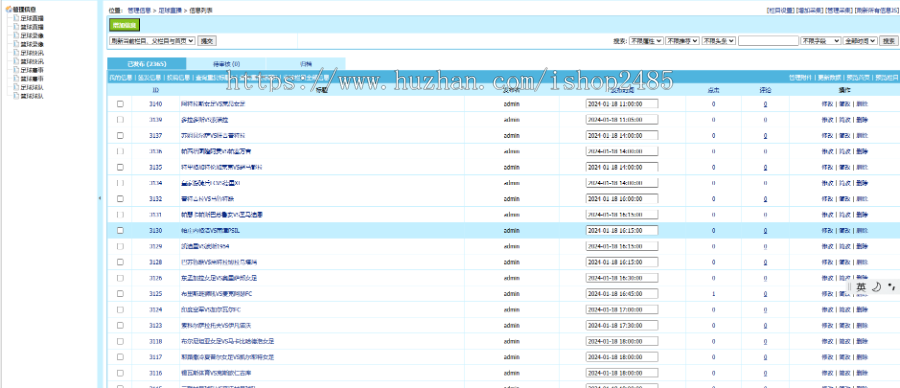
Task: Collapse the sidebar with the splitter arrow
Action: click(100, 198)
